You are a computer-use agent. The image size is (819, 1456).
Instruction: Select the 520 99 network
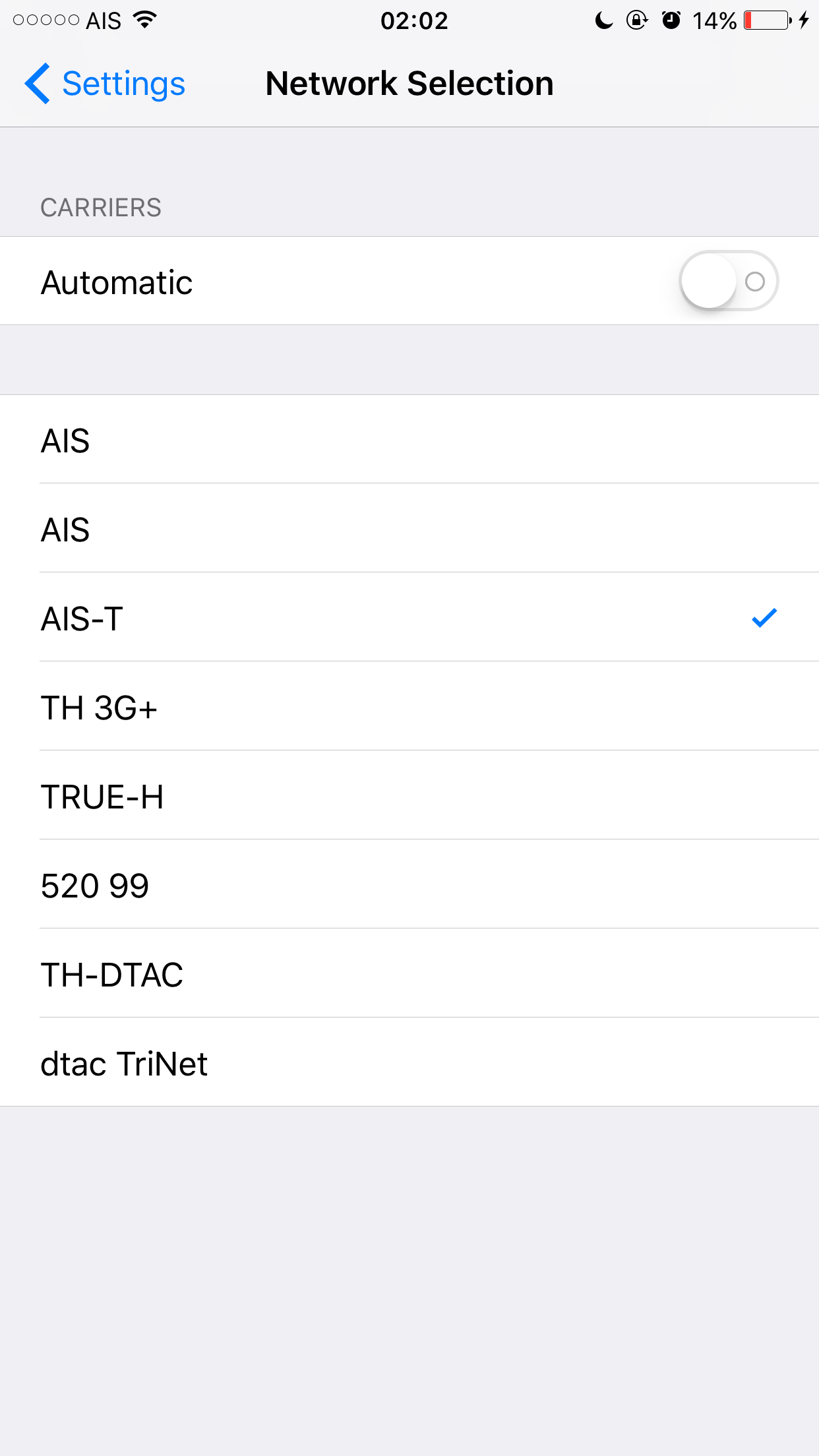click(409, 884)
